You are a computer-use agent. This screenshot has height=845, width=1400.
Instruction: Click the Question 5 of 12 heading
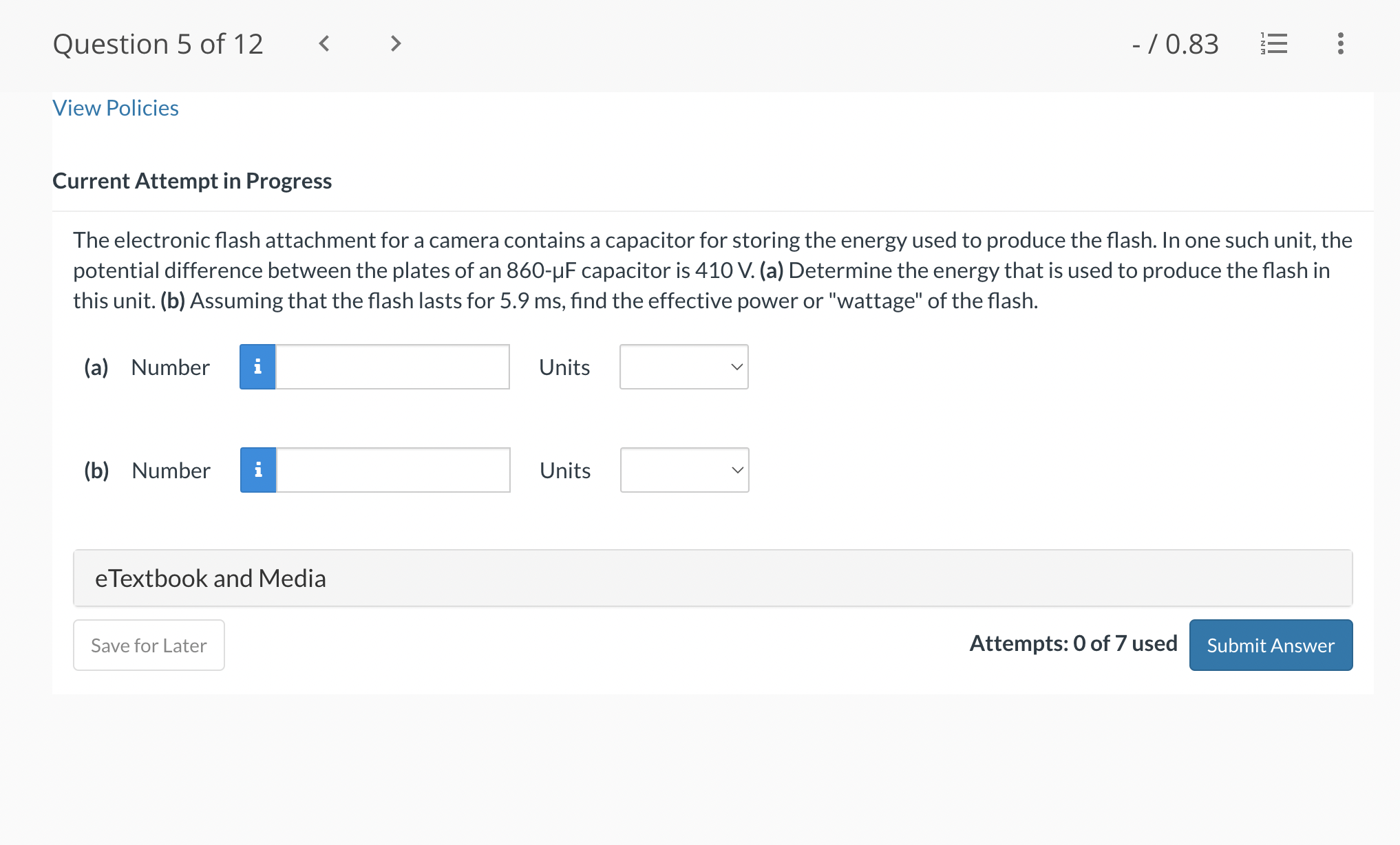tap(158, 44)
